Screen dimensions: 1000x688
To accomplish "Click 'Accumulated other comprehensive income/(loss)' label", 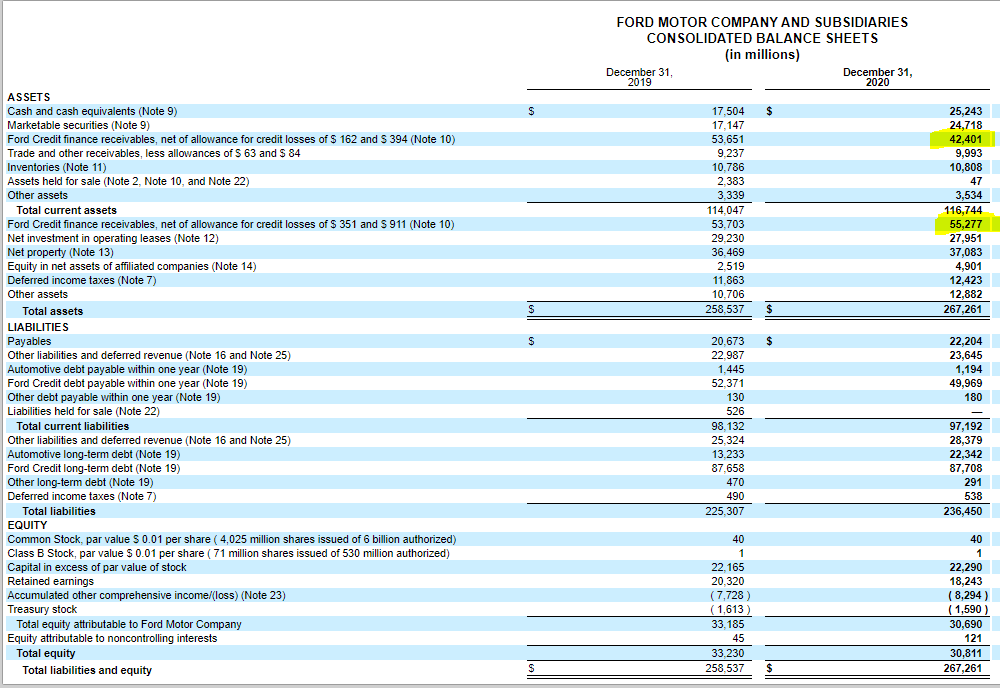I will 147,596.
